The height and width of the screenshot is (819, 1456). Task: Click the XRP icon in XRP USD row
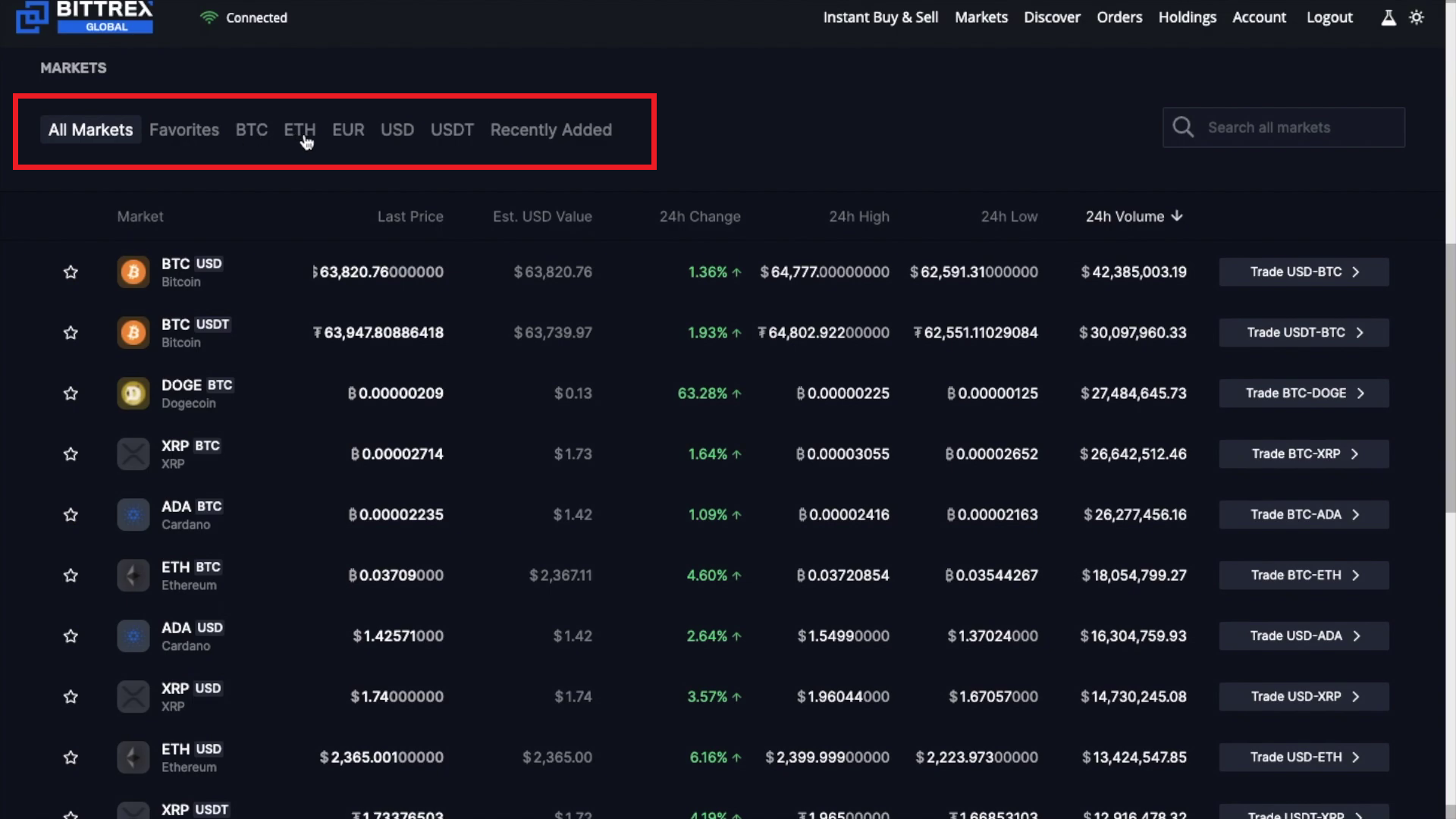point(133,696)
